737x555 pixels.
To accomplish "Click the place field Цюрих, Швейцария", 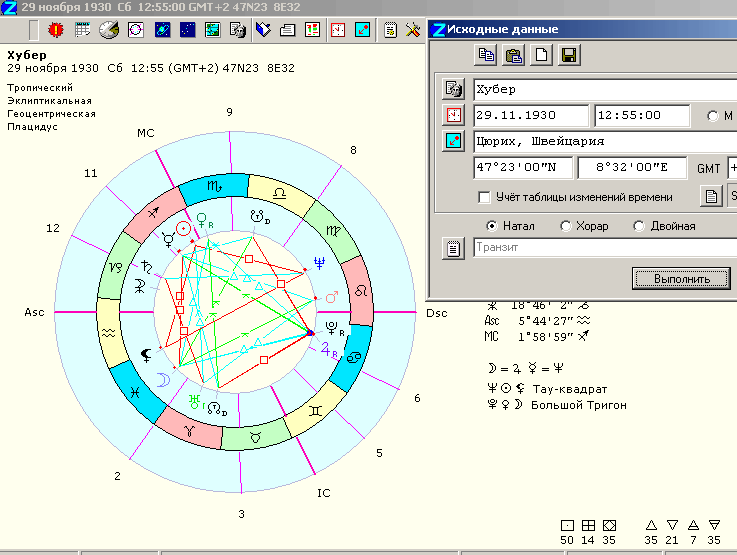I will 605,141.
